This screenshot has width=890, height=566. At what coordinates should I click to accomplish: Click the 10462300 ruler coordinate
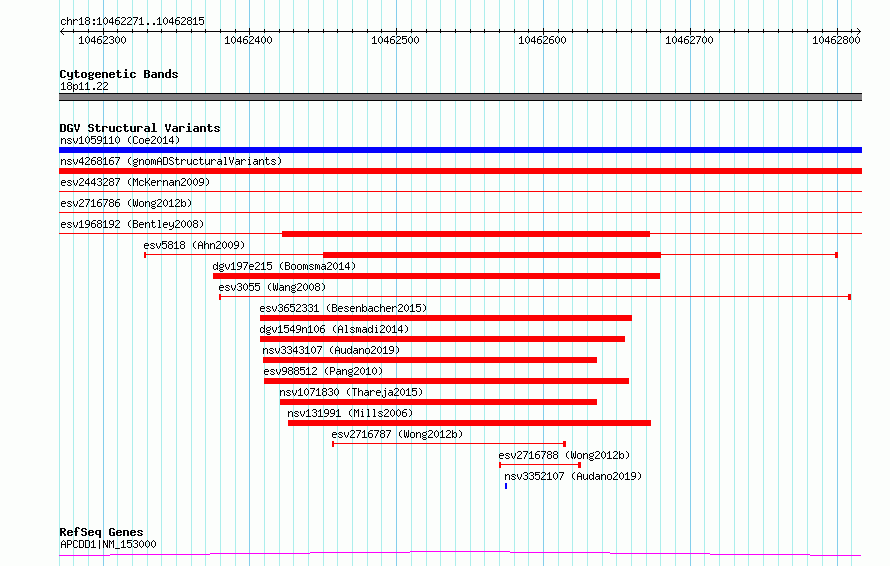[102, 40]
